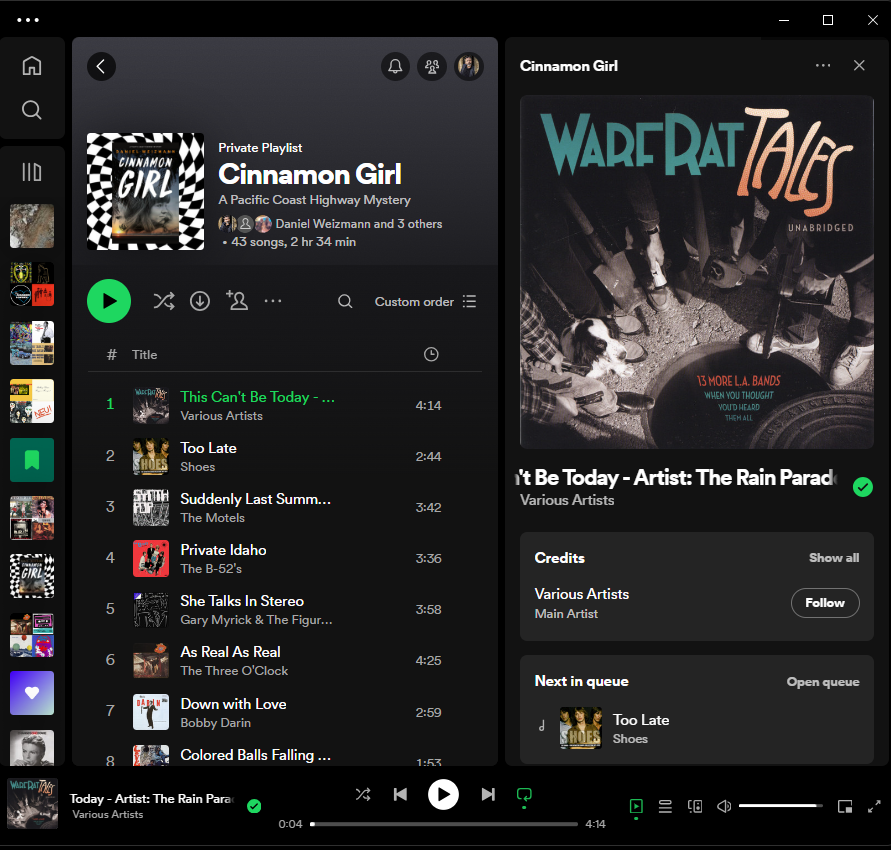Open artist The Three O'Clock link
This screenshot has width=891, height=850.
click(234, 671)
